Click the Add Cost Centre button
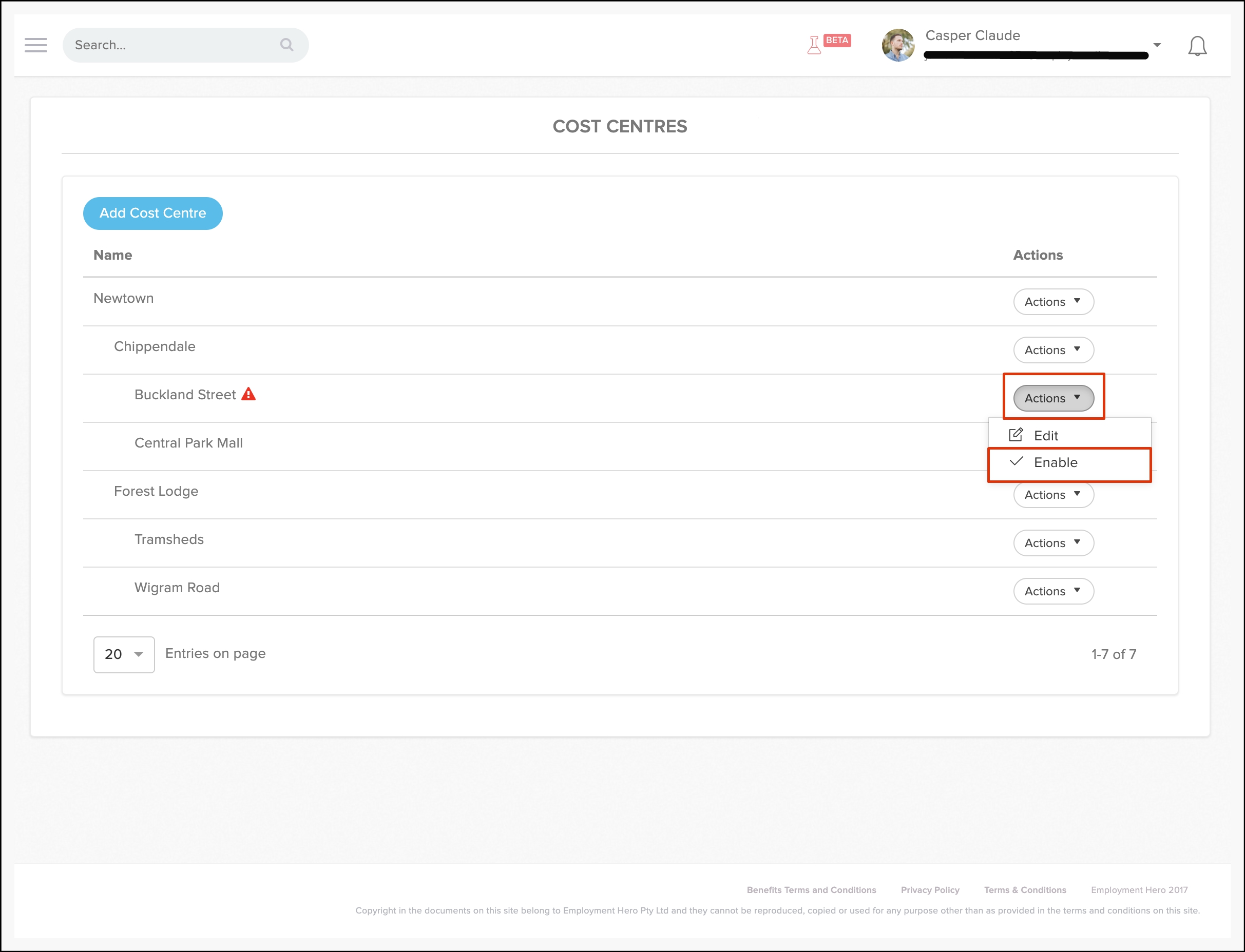This screenshot has height=952, width=1245. coord(152,213)
